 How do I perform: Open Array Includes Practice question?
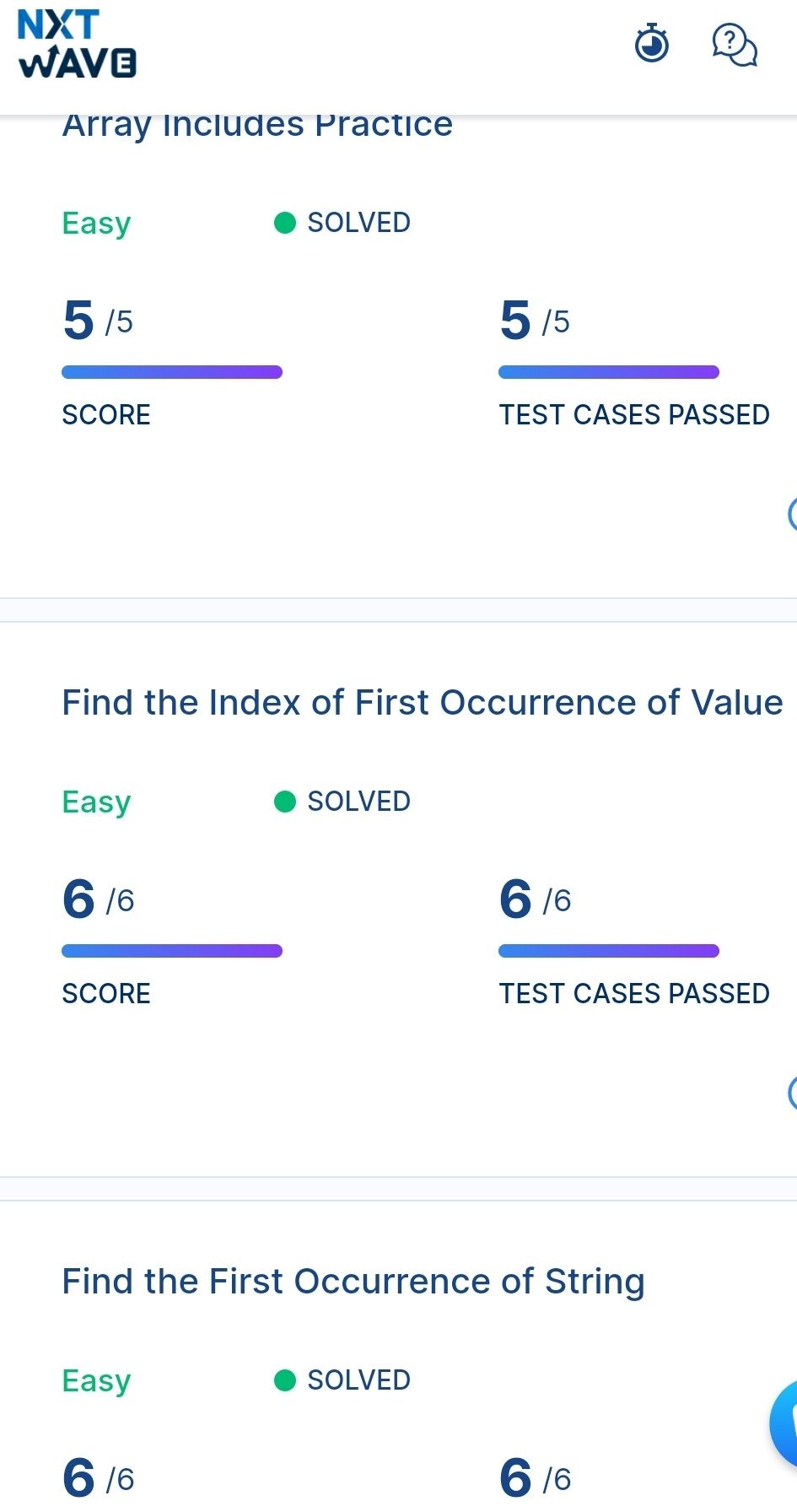(x=257, y=125)
